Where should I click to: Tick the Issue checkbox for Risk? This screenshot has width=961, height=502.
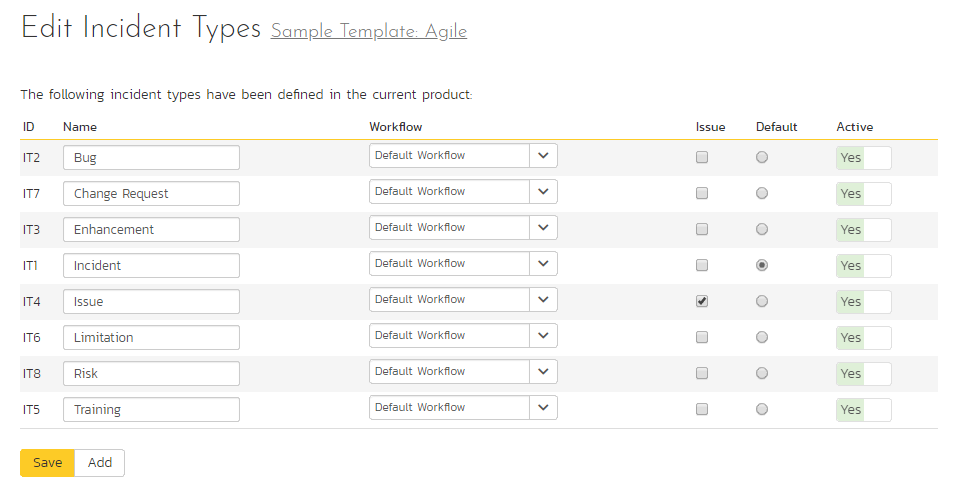click(x=702, y=373)
